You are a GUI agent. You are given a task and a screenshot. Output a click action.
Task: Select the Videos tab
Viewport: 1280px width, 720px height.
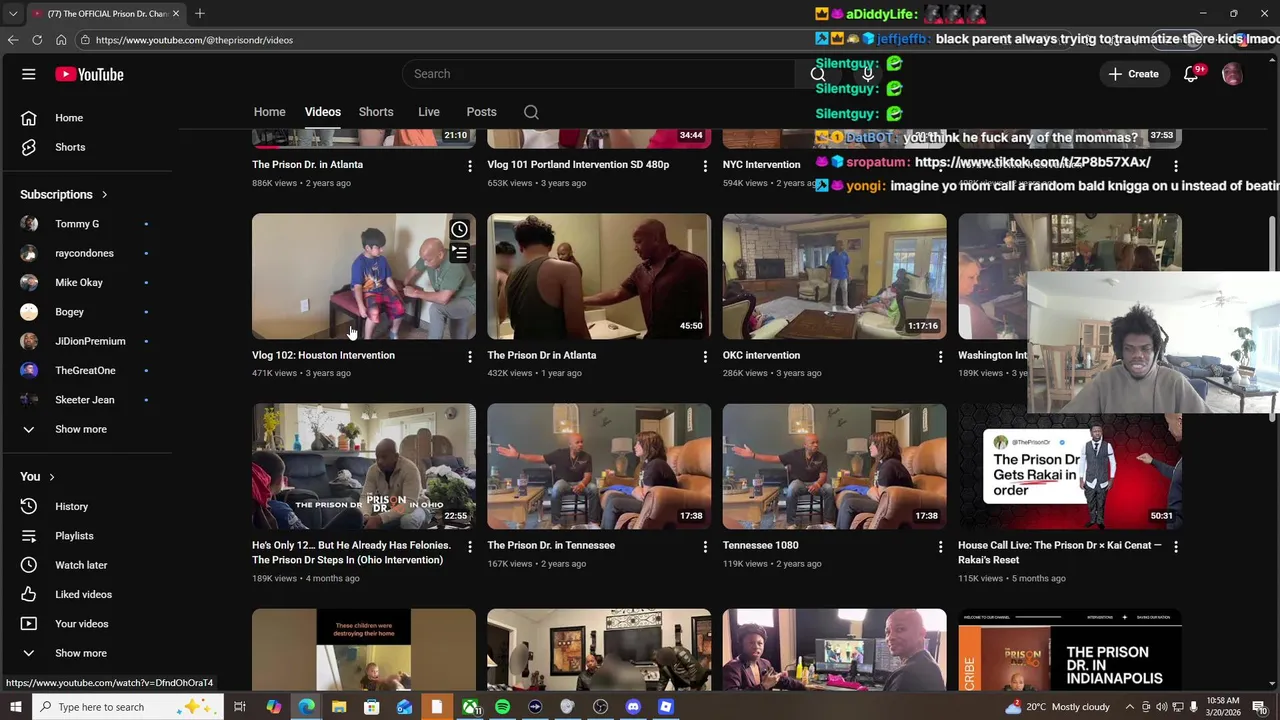point(322,112)
